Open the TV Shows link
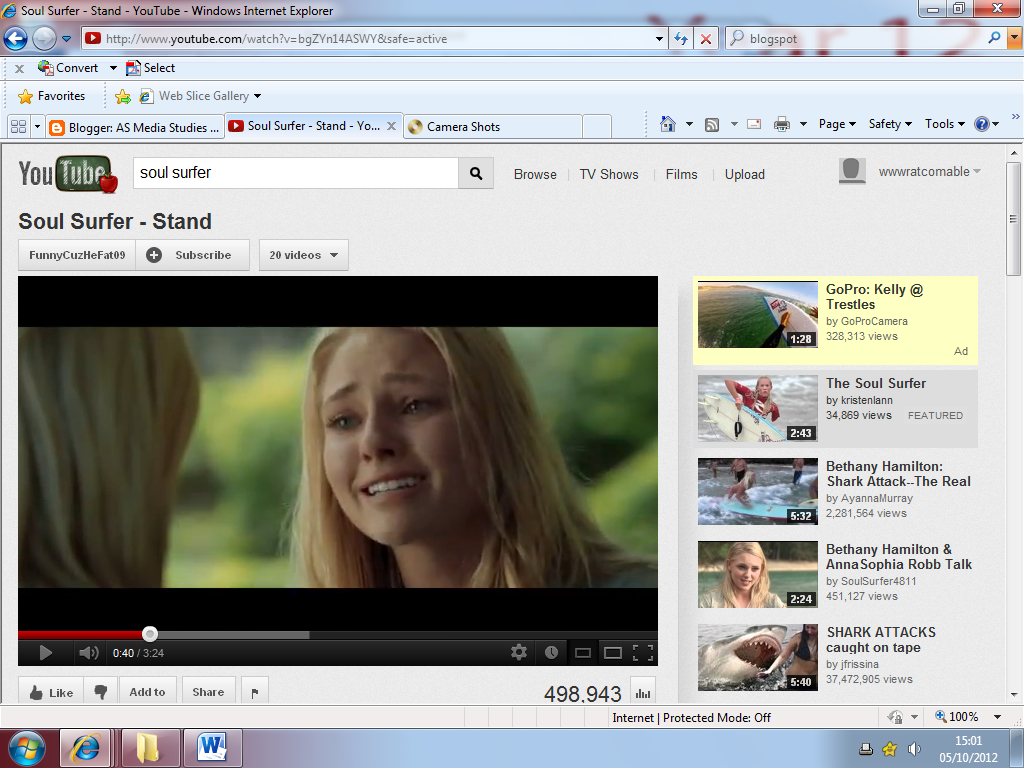The height and width of the screenshot is (768, 1024). pos(609,174)
